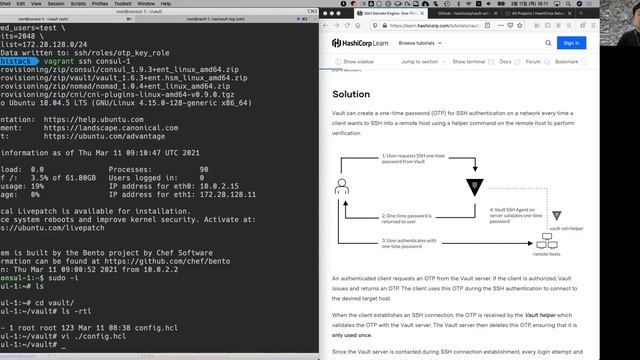Image resolution: width=640 pixels, height=360 pixels.
Task: Click the Solution heading
Action: [351, 94]
